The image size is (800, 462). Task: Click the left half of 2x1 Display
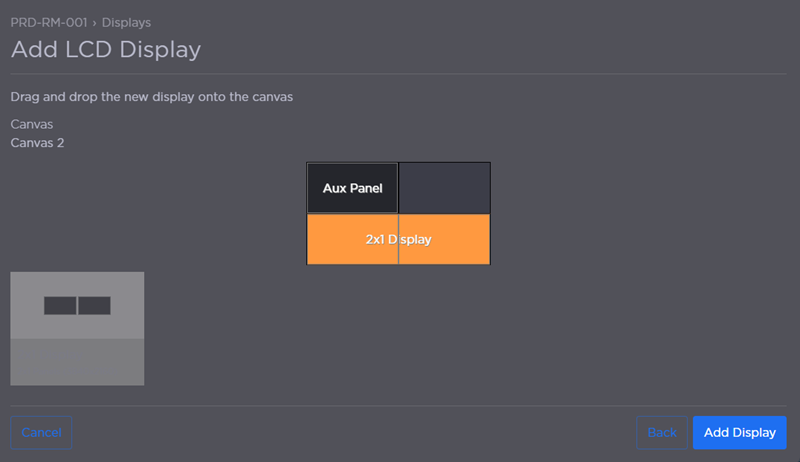[x=352, y=240]
